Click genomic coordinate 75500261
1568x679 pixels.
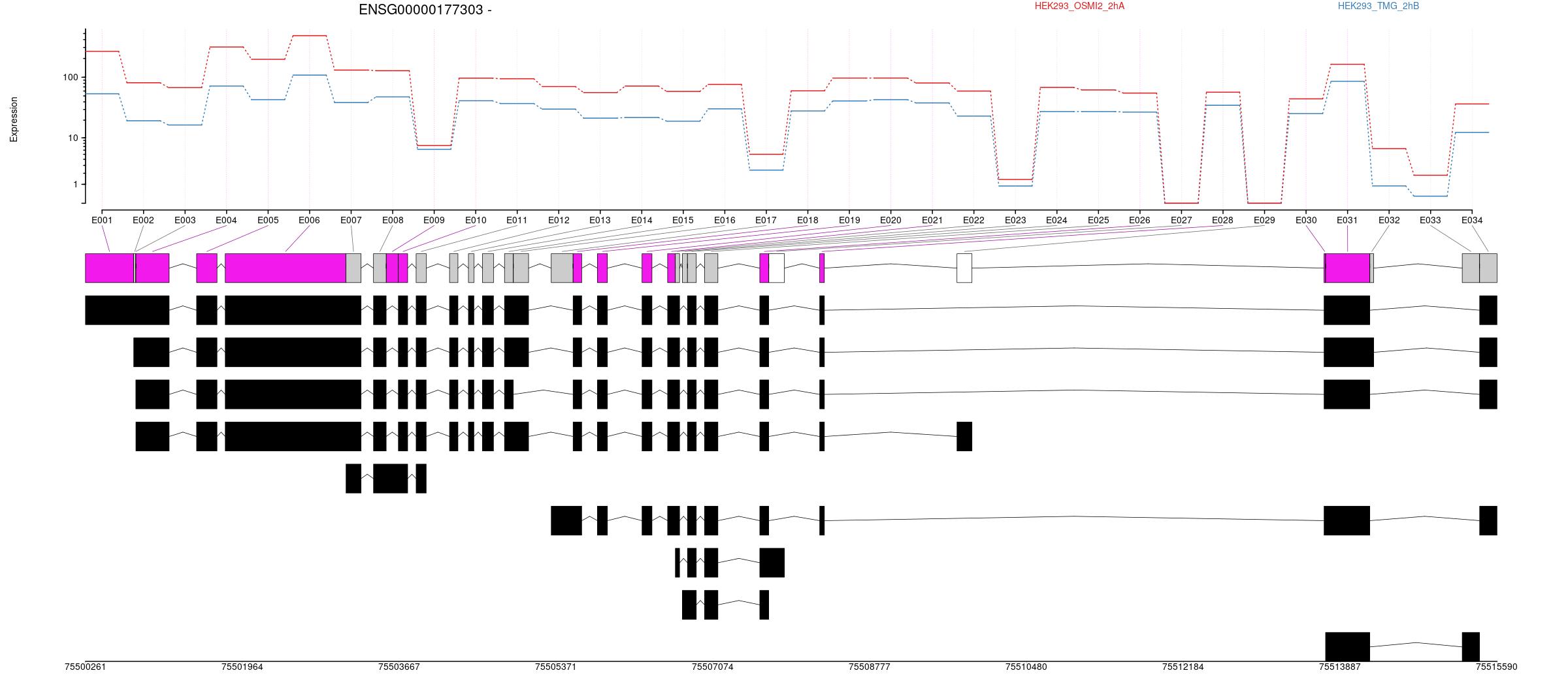(x=86, y=667)
